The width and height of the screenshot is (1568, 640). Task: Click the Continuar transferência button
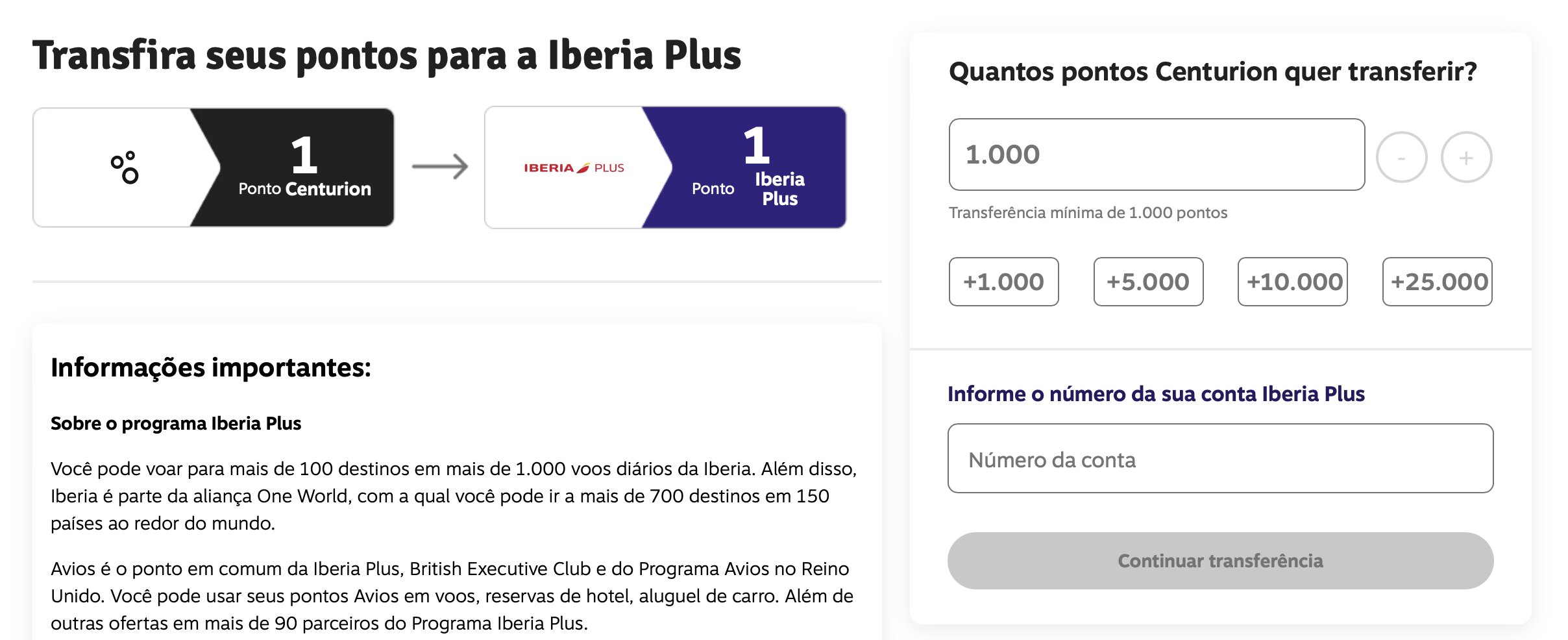coord(1220,561)
